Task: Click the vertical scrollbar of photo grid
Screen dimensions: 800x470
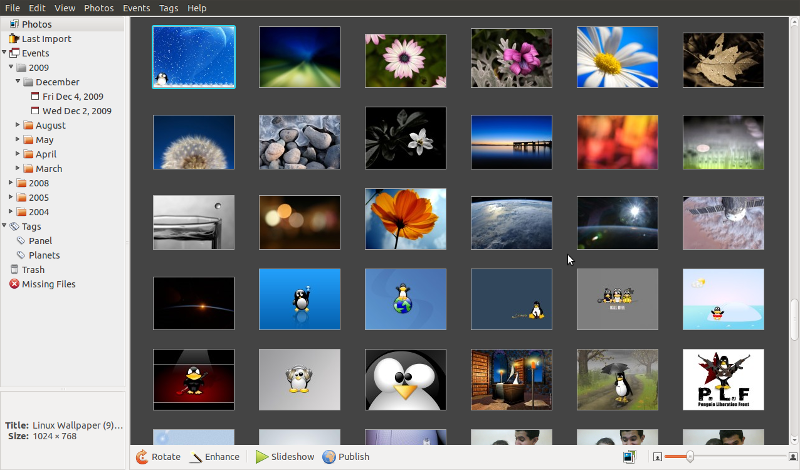Action: click(x=794, y=319)
